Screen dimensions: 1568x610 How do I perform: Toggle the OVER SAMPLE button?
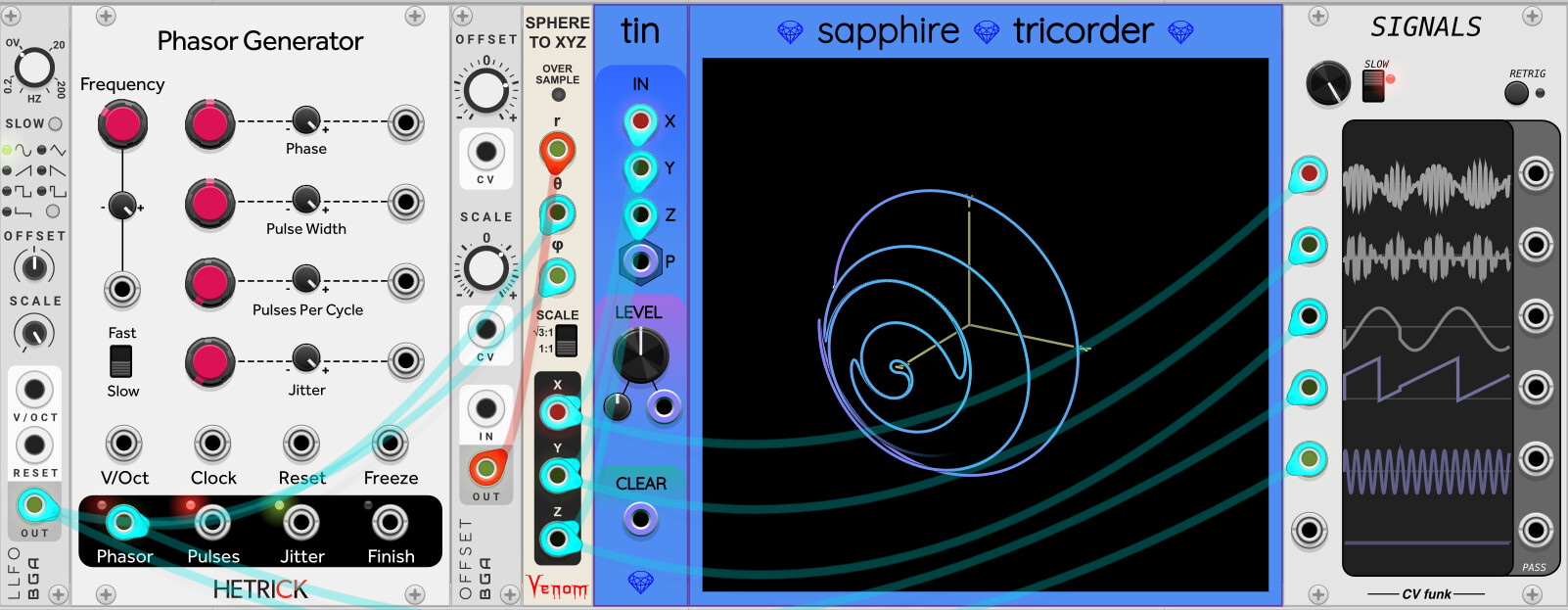558,95
